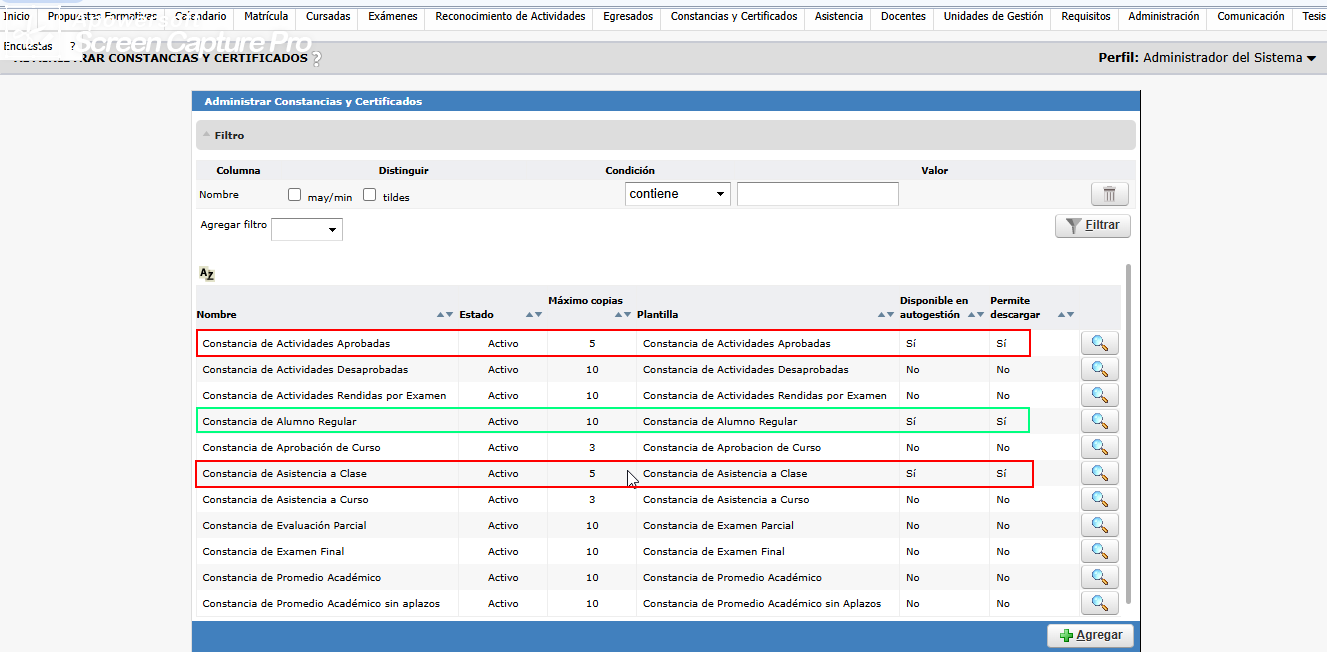Click the filter Valor text field
Viewport: 1327px width, 652px height.
(x=817, y=194)
